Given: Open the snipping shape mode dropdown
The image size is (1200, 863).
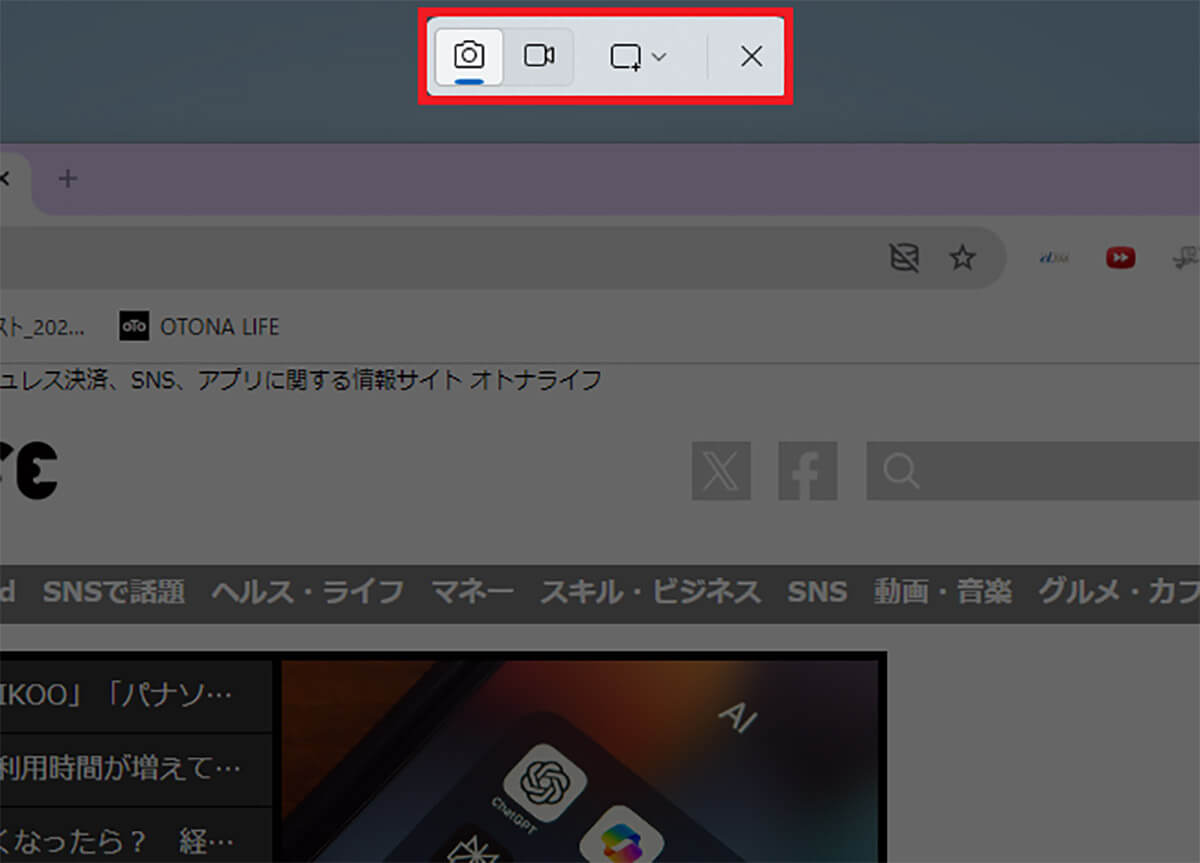Looking at the screenshot, I should click(x=638, y=57).
